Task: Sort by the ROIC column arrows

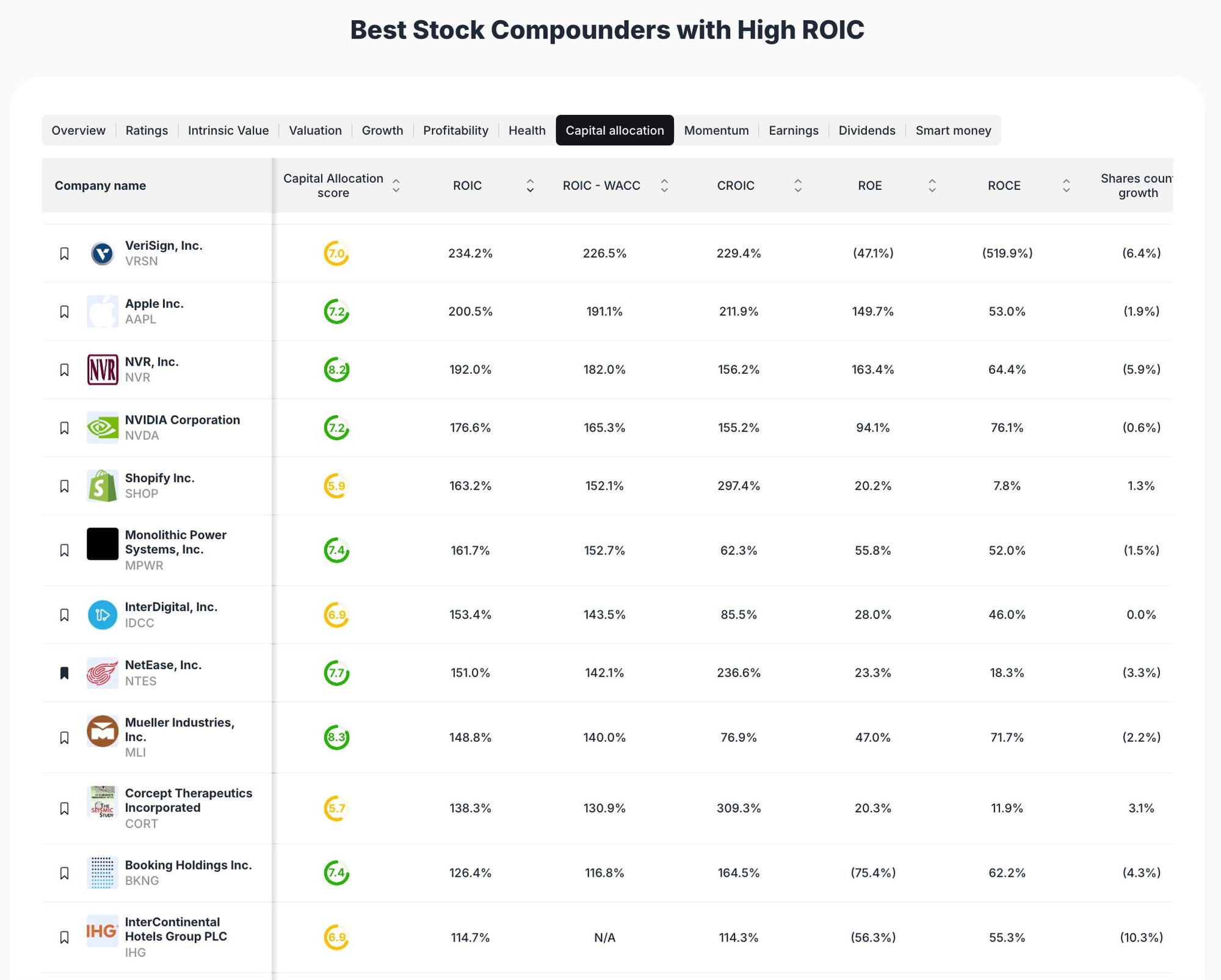Action: pos(530,186)
